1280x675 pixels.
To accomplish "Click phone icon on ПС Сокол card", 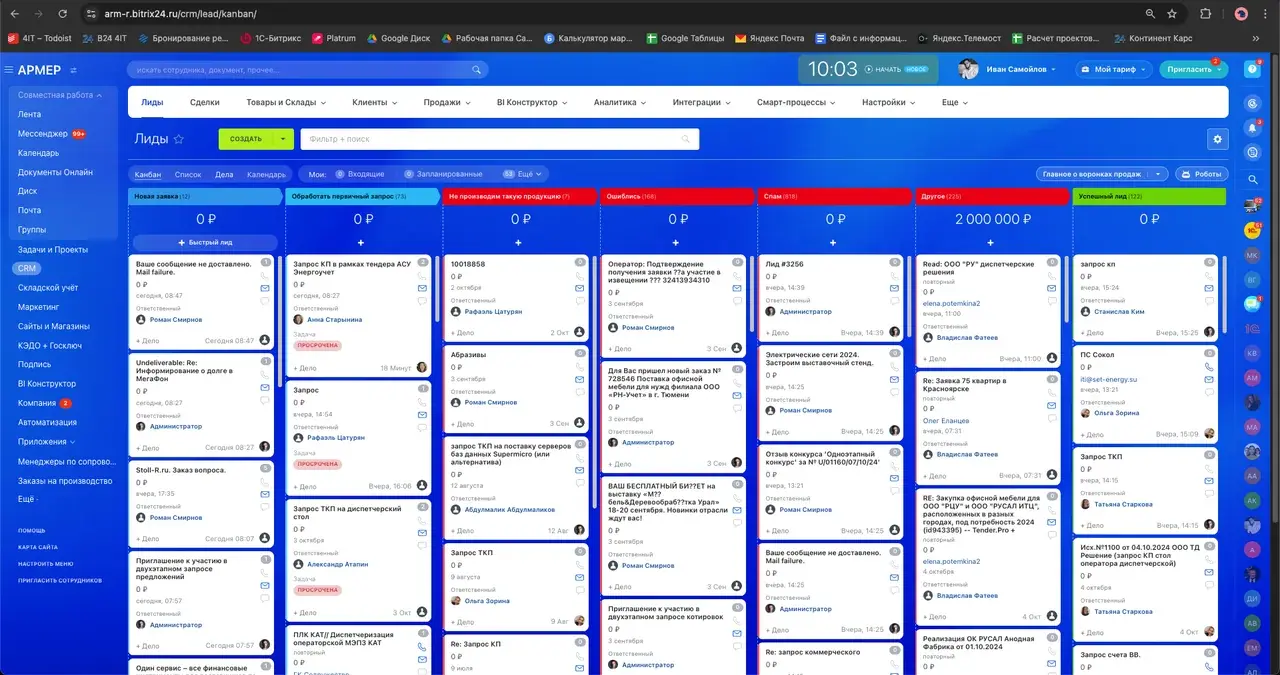I will (1208, 367).
